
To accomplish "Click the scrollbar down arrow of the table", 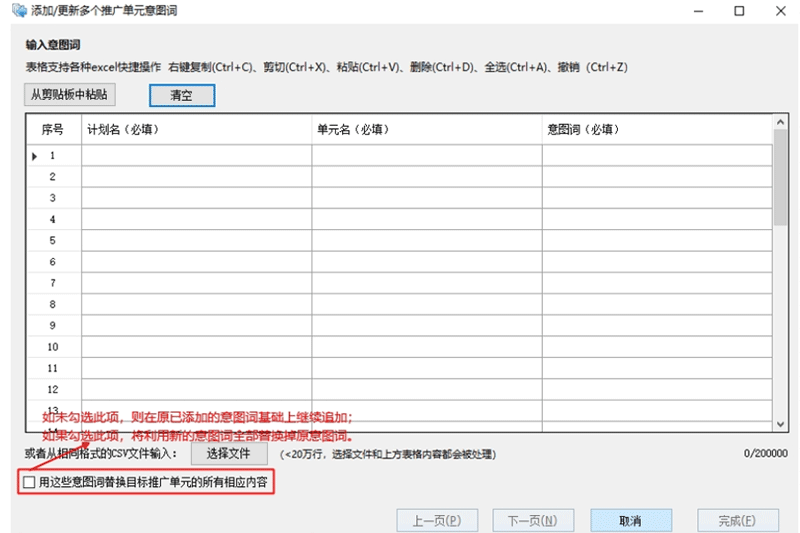I will (x=781, y=424).
